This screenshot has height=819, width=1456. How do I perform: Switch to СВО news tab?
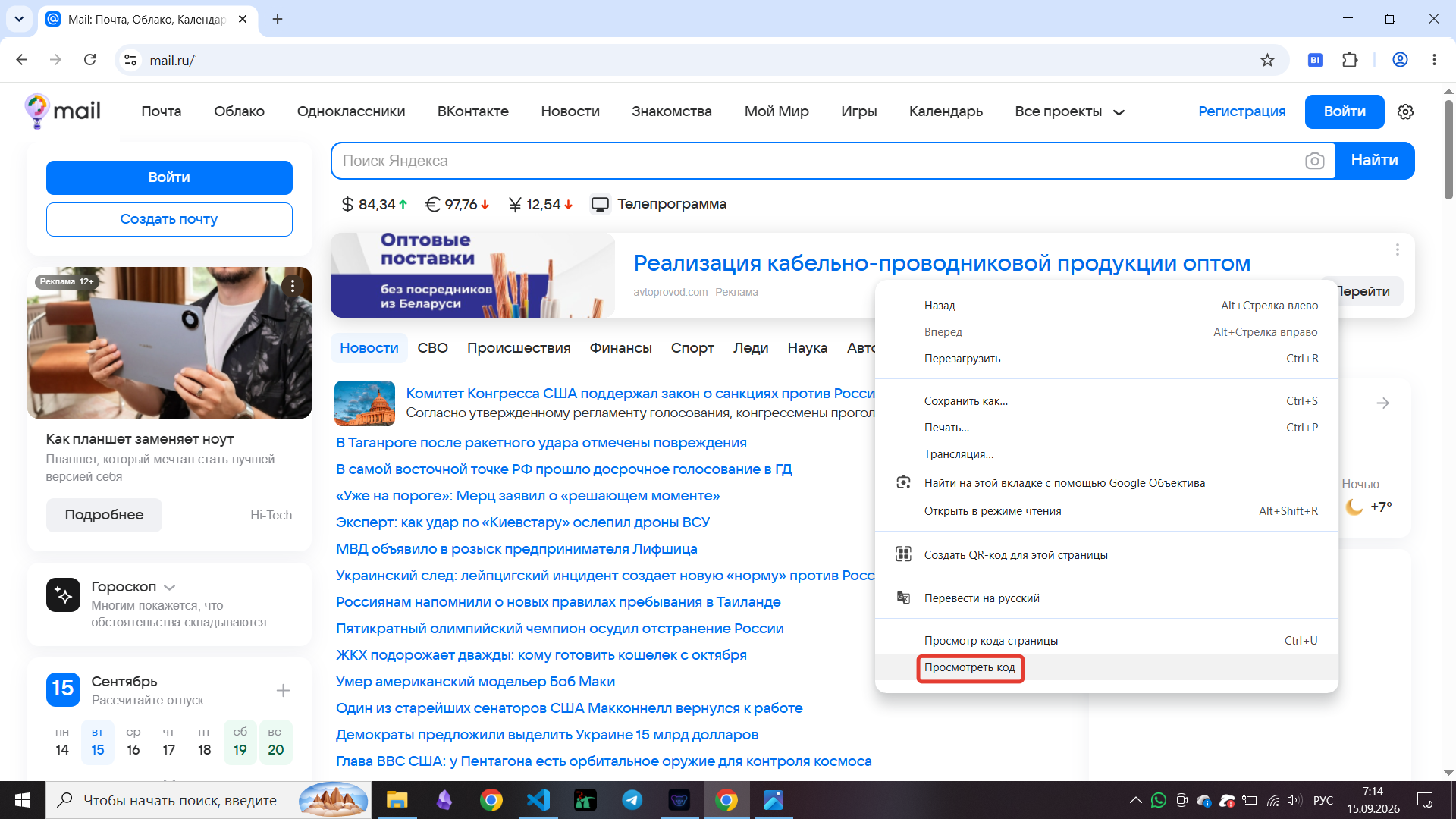pos(432,348)
